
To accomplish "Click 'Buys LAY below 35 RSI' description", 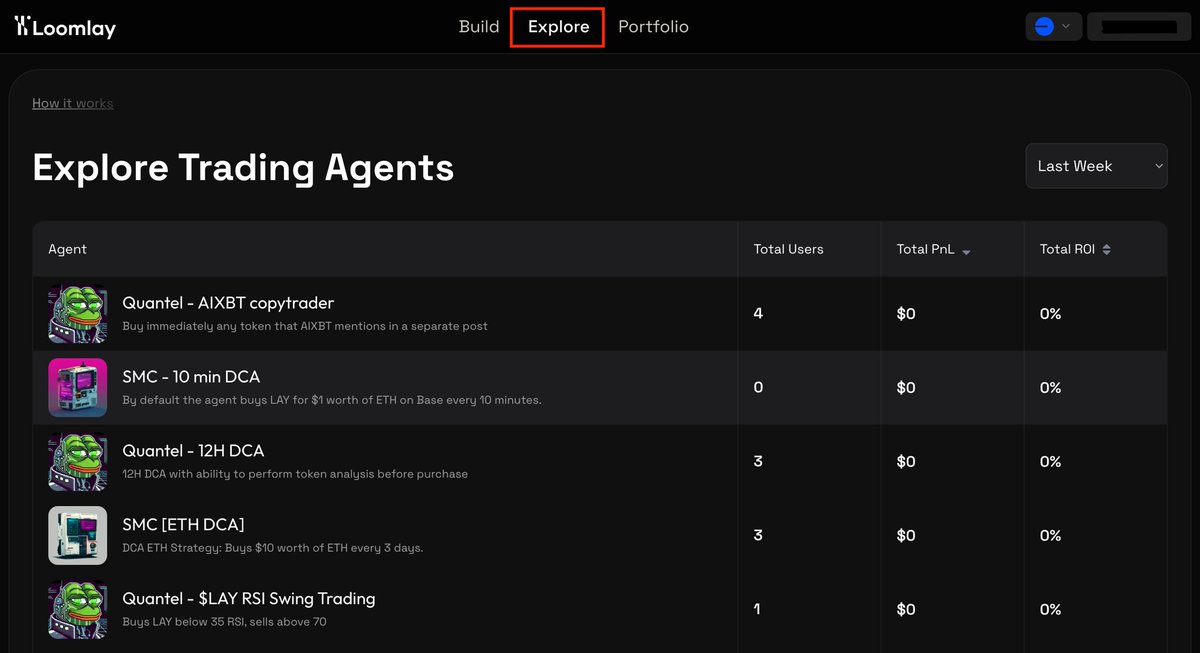I will point(224,622).
